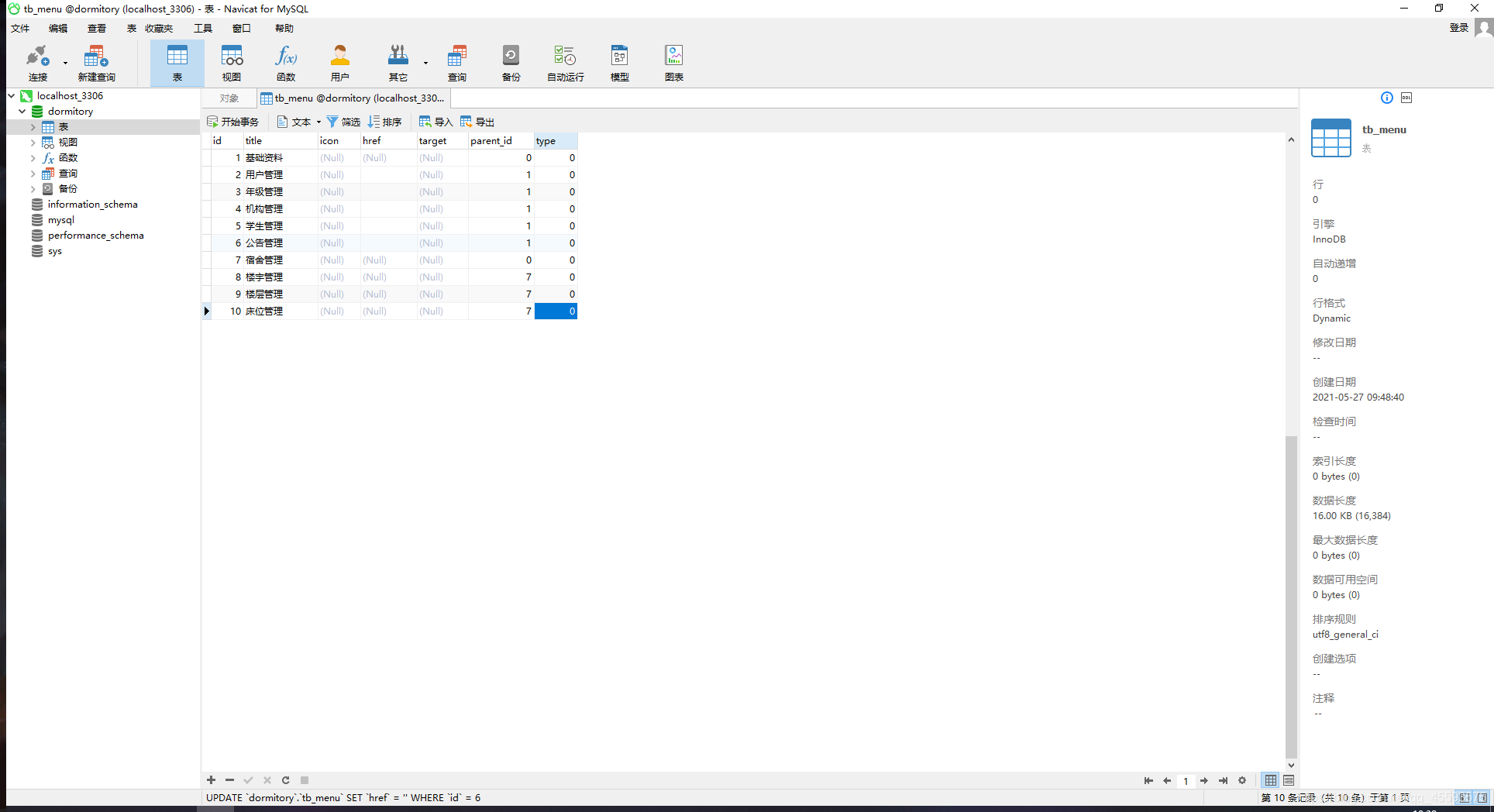
Task: Click the Sort (排序) button
Action: (385, 122)
